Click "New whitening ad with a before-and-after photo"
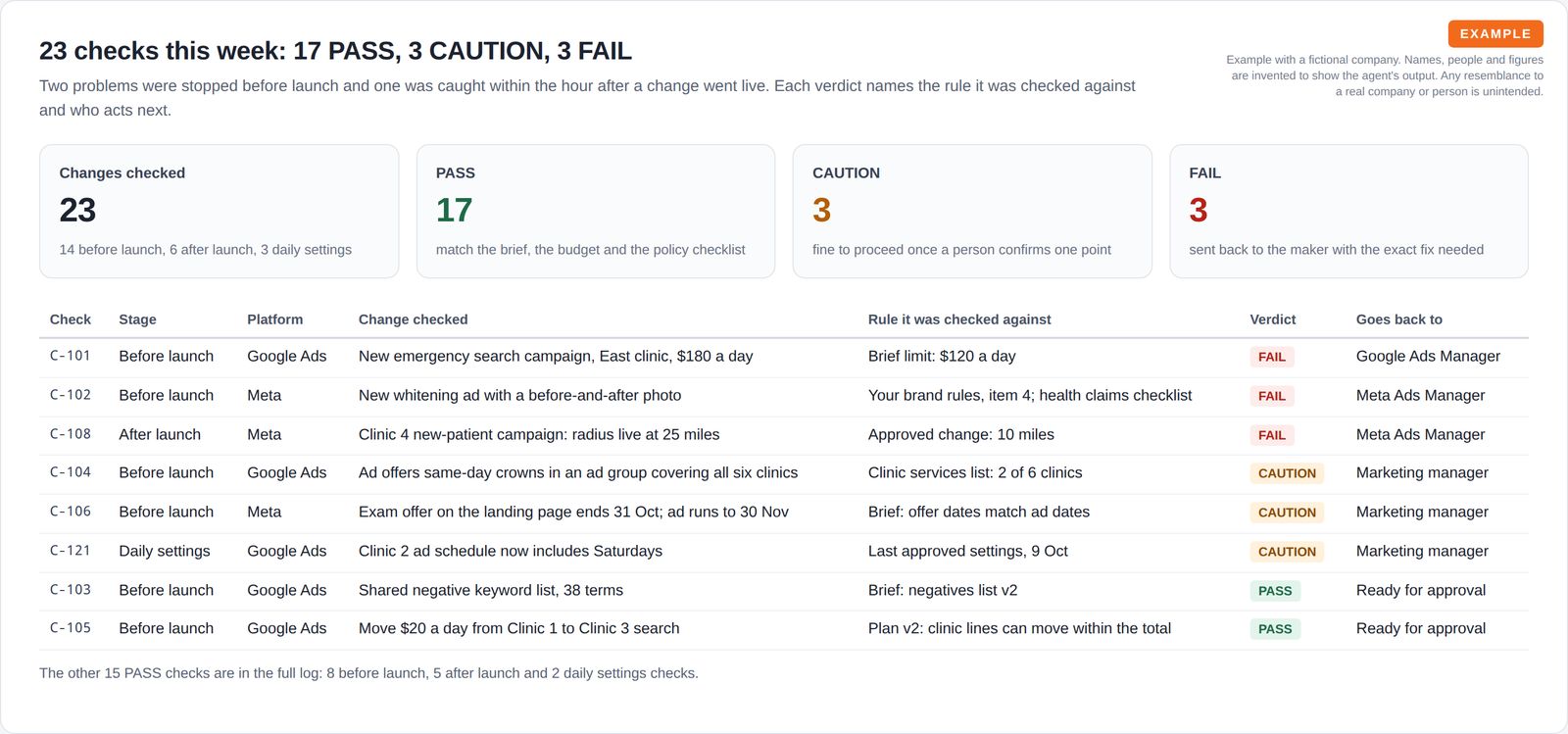 click(x=519, y=395)
